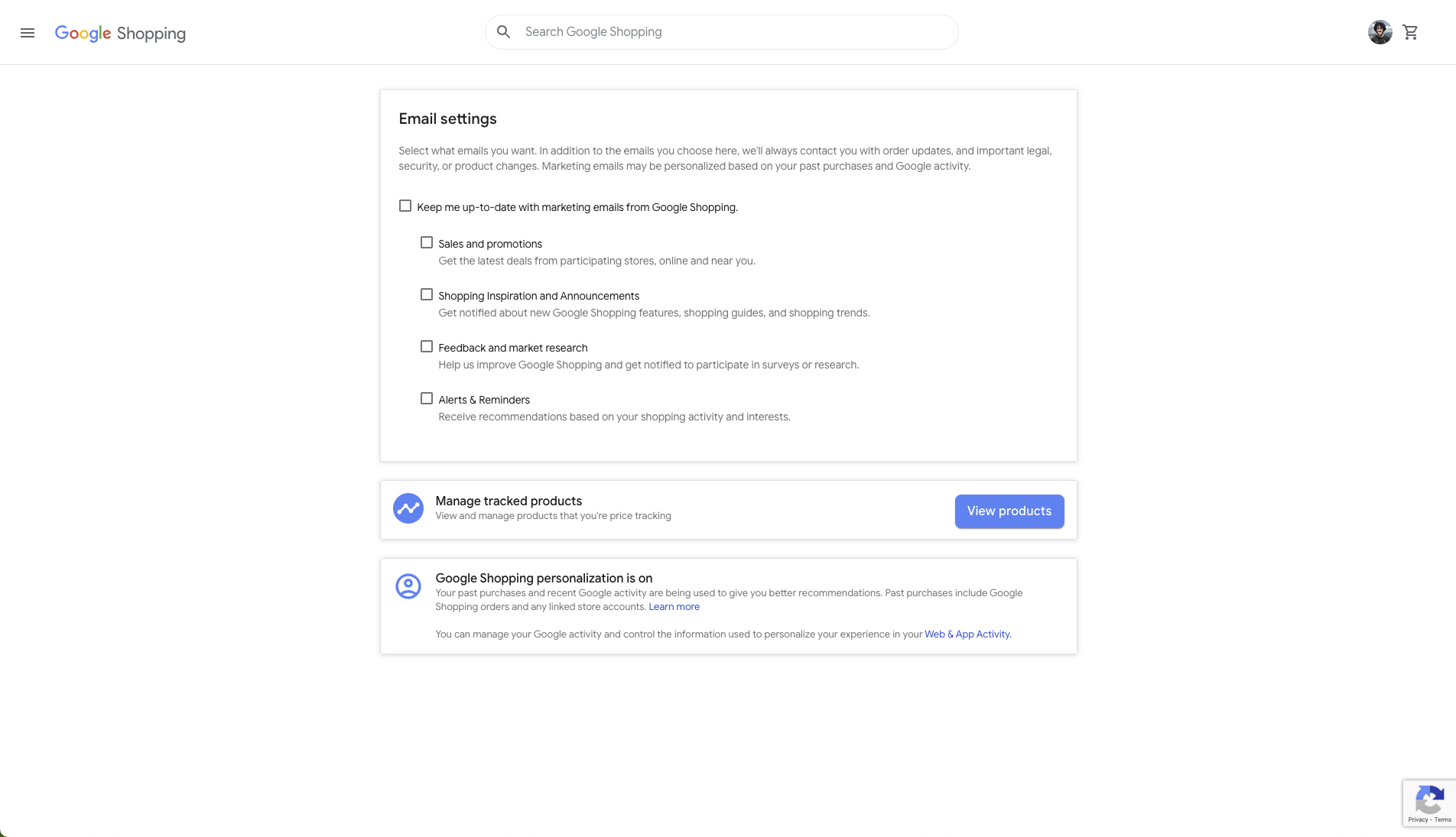This screenshot has width=1456, height=837.
Task: Tick Shopping Inspiration and Announcements checkbox
Action: click(427, 294)
